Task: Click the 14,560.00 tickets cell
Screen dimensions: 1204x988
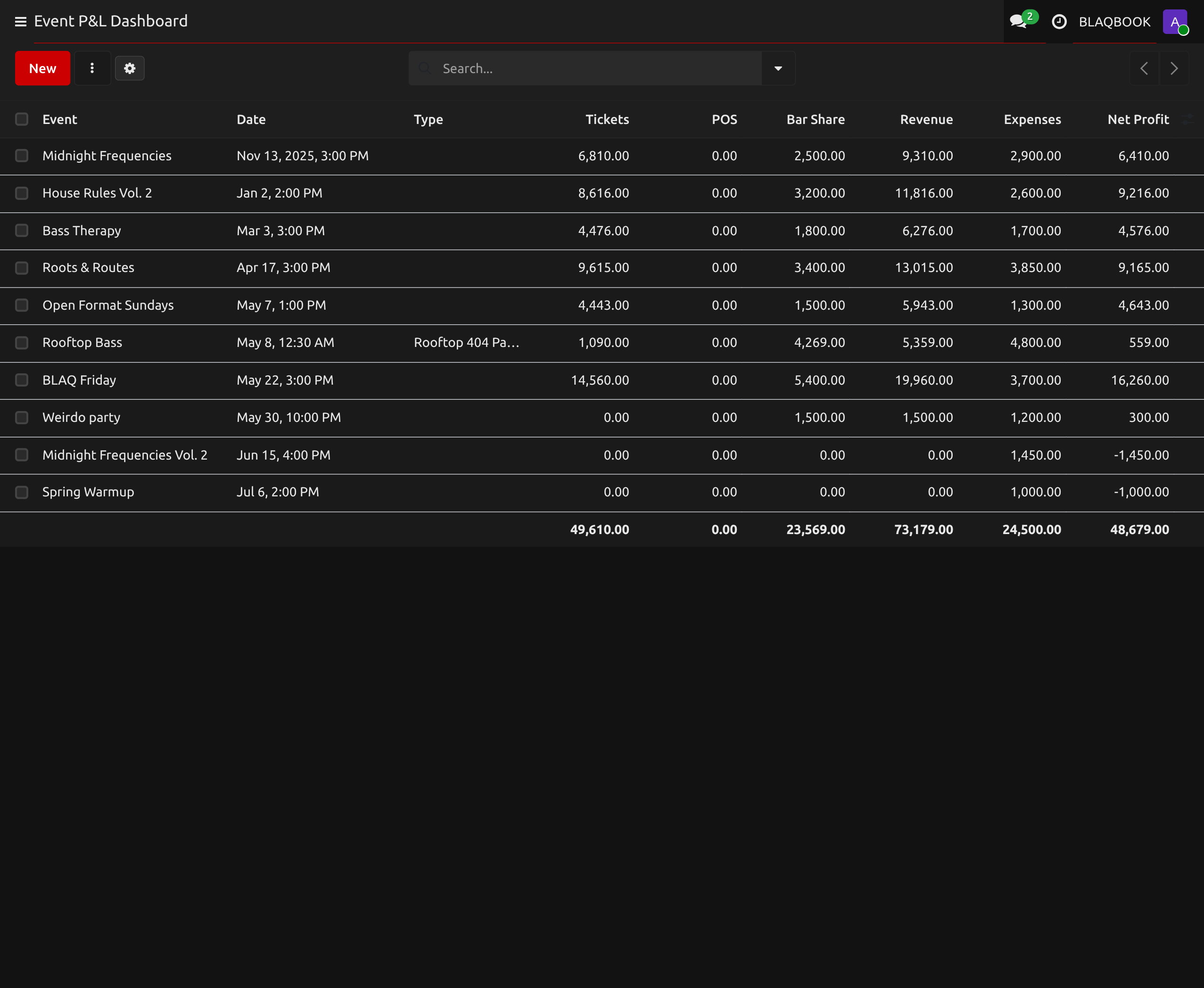Action: point(600,379)
